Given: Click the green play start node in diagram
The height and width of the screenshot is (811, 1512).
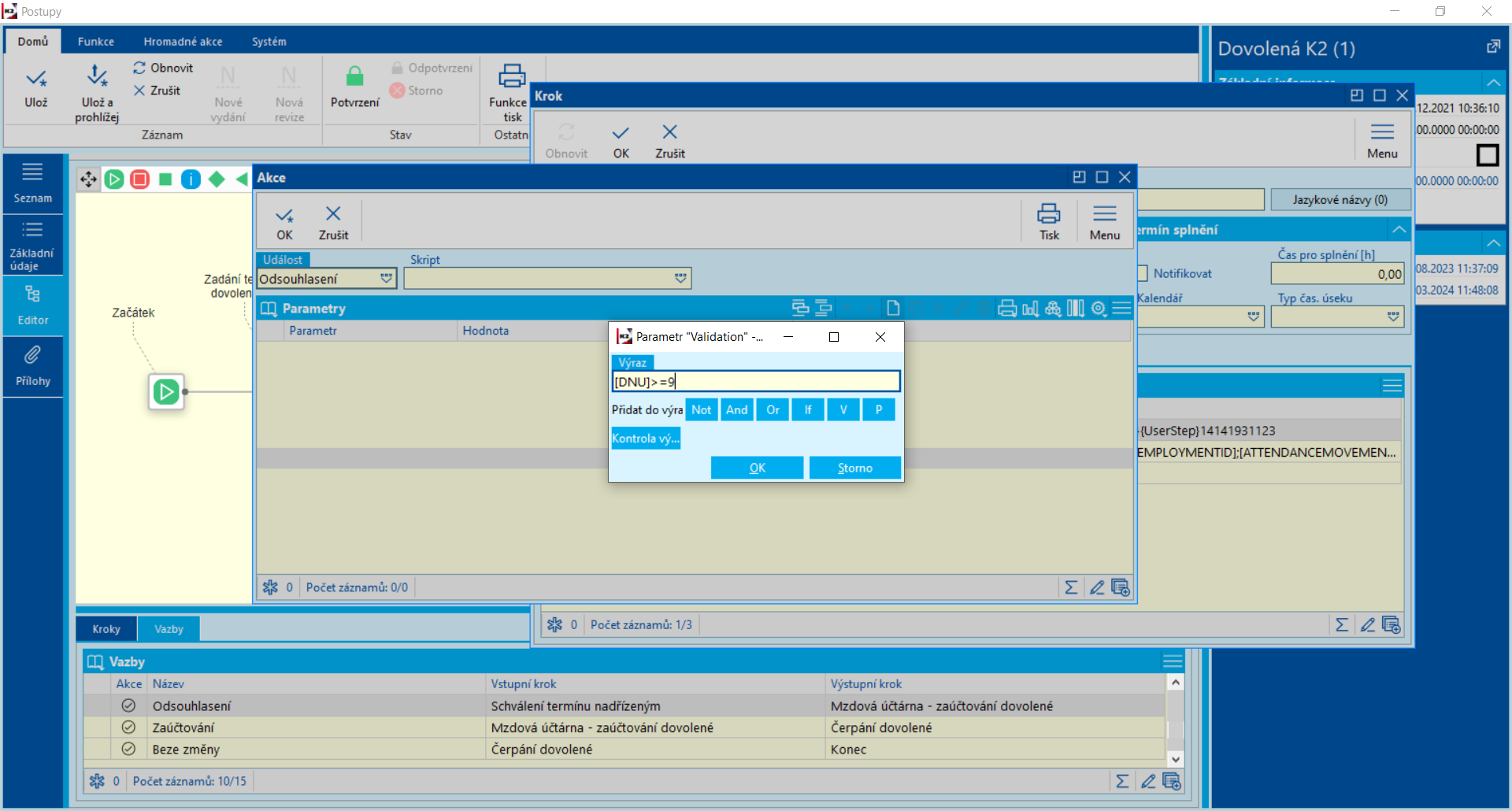Looking at the screenshot, I should 166,391.
